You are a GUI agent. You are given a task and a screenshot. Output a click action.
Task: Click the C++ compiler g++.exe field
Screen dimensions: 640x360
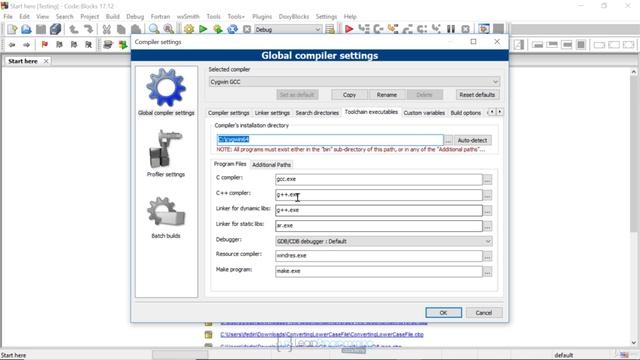point(379,195)
